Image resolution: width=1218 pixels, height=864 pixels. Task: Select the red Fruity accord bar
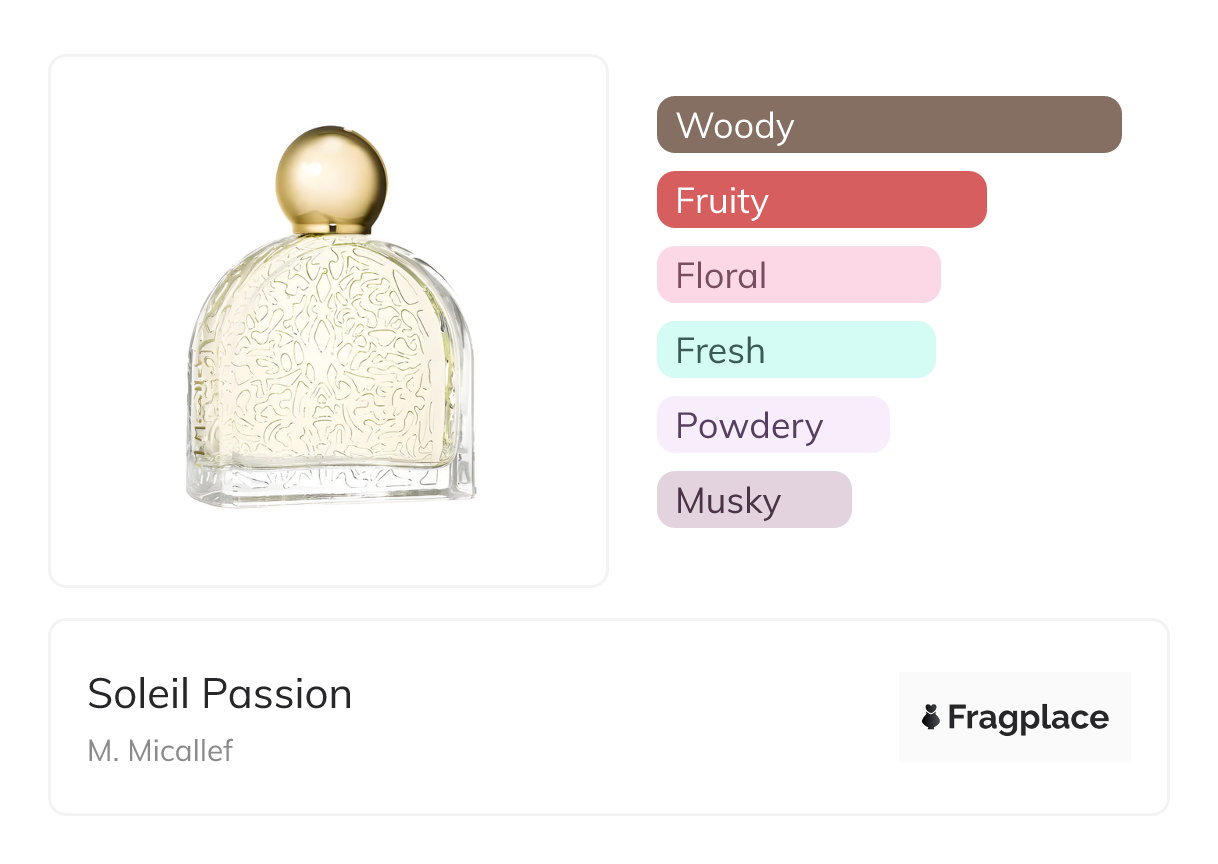(821, 200)
